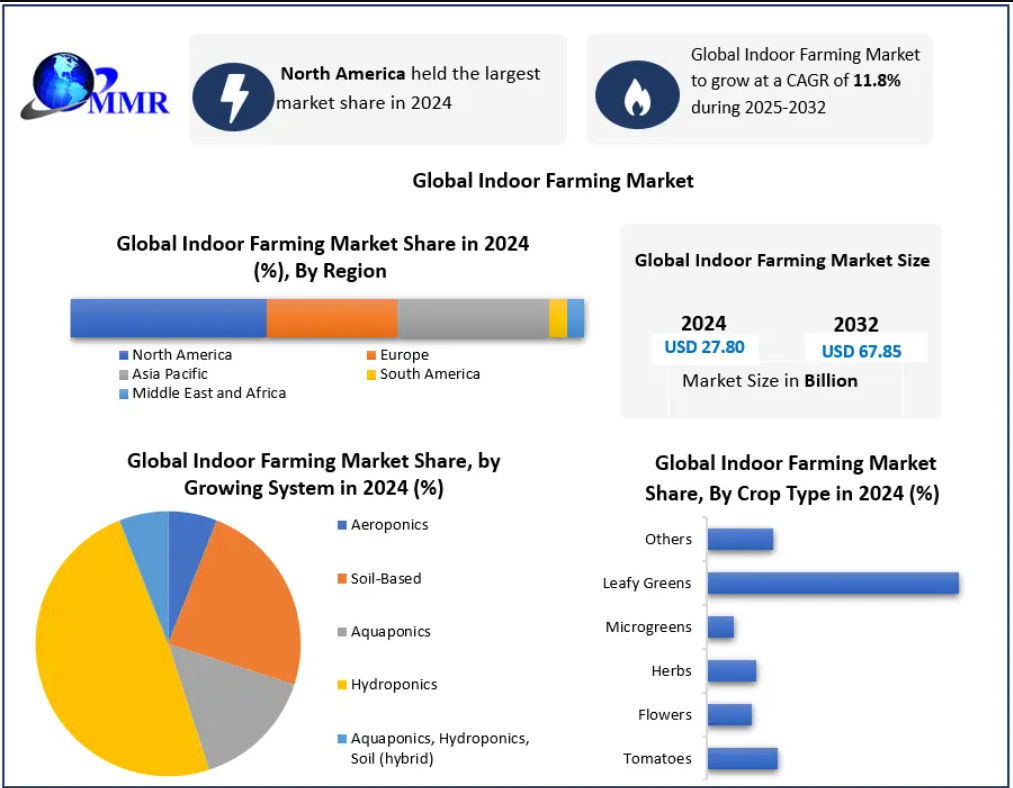
Task: Click the South America legend marker
Action: 371,374
